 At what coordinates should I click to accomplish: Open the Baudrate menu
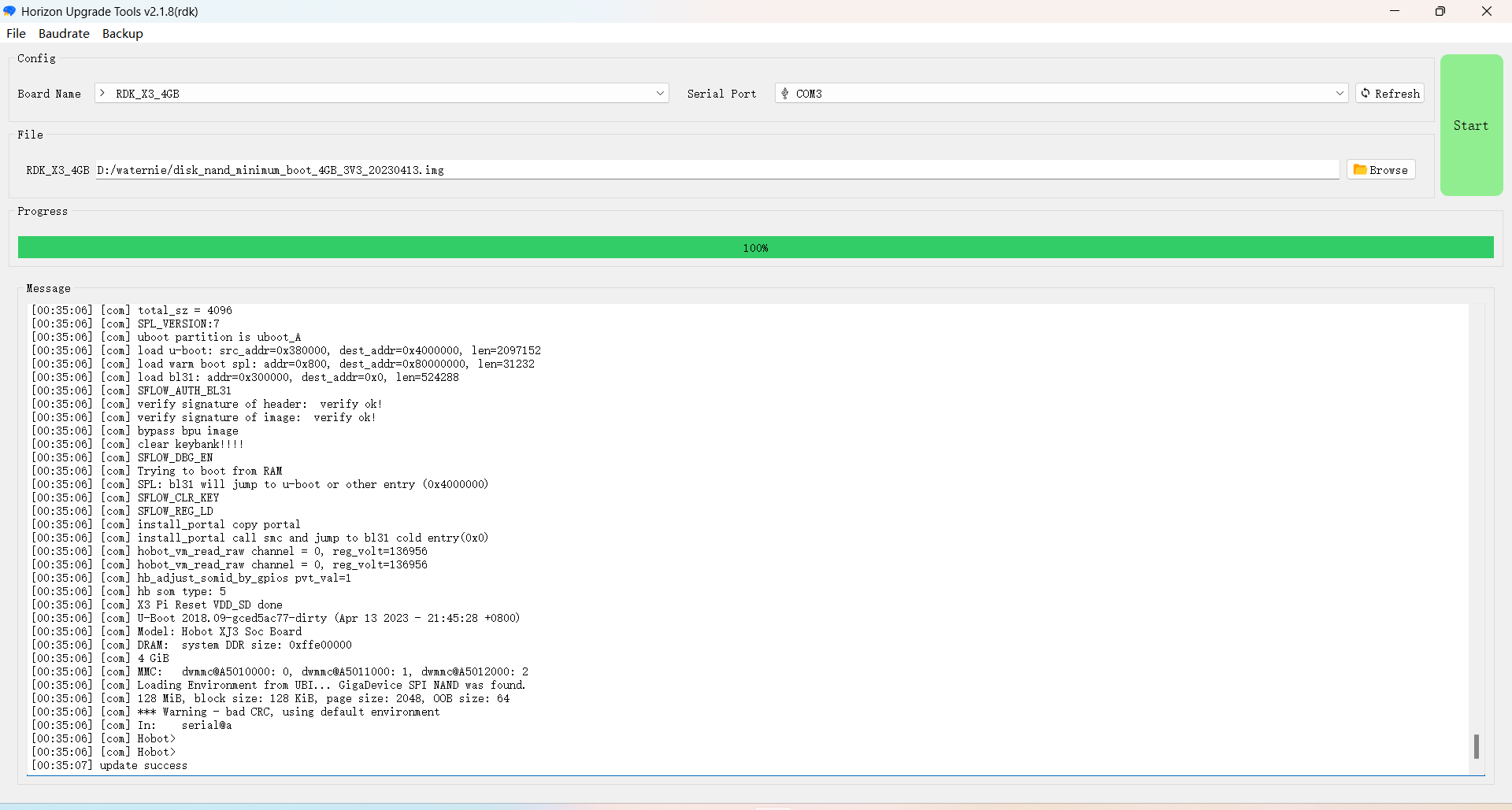pos(64,33)
